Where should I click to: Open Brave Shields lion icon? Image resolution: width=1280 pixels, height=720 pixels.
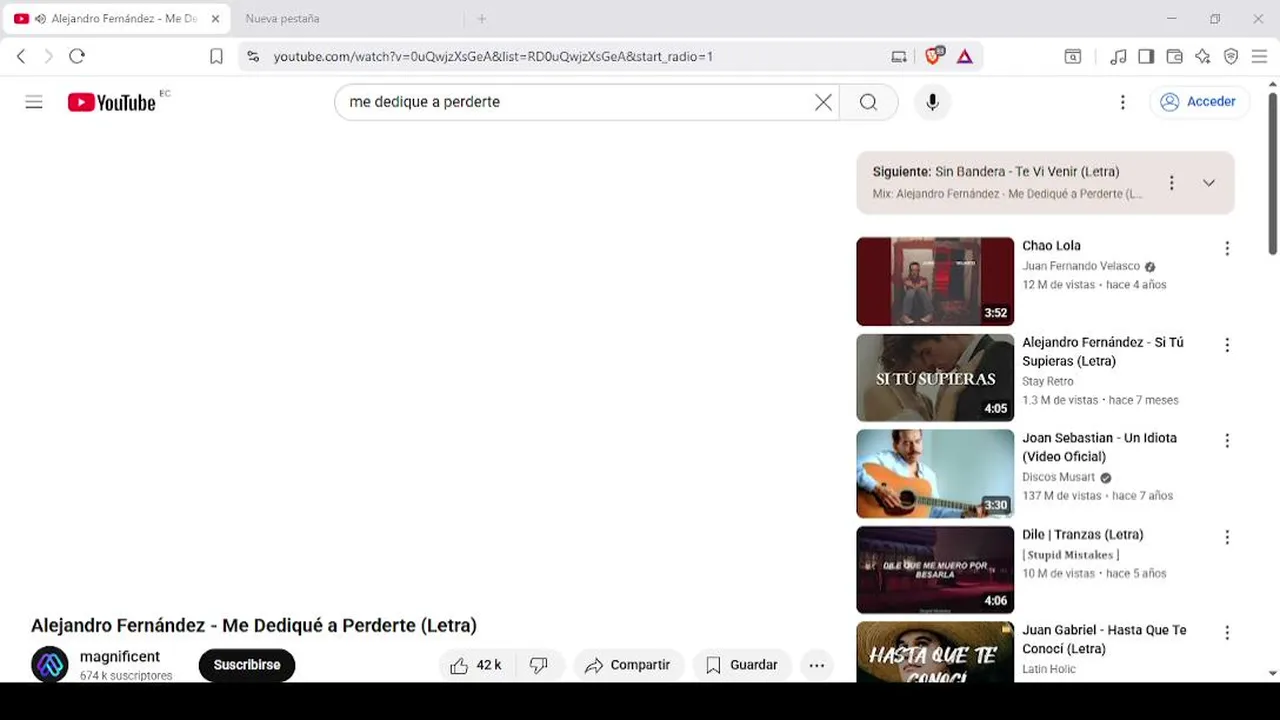(934, 56)
